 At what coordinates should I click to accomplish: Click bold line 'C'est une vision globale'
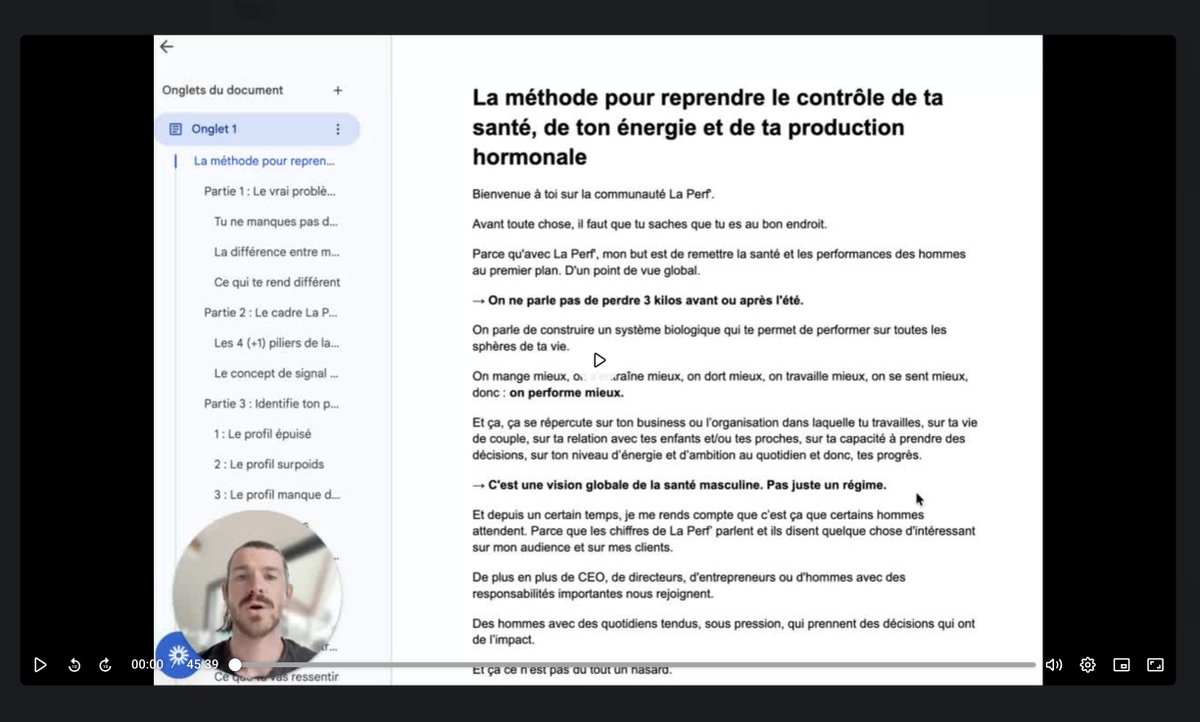679,485
